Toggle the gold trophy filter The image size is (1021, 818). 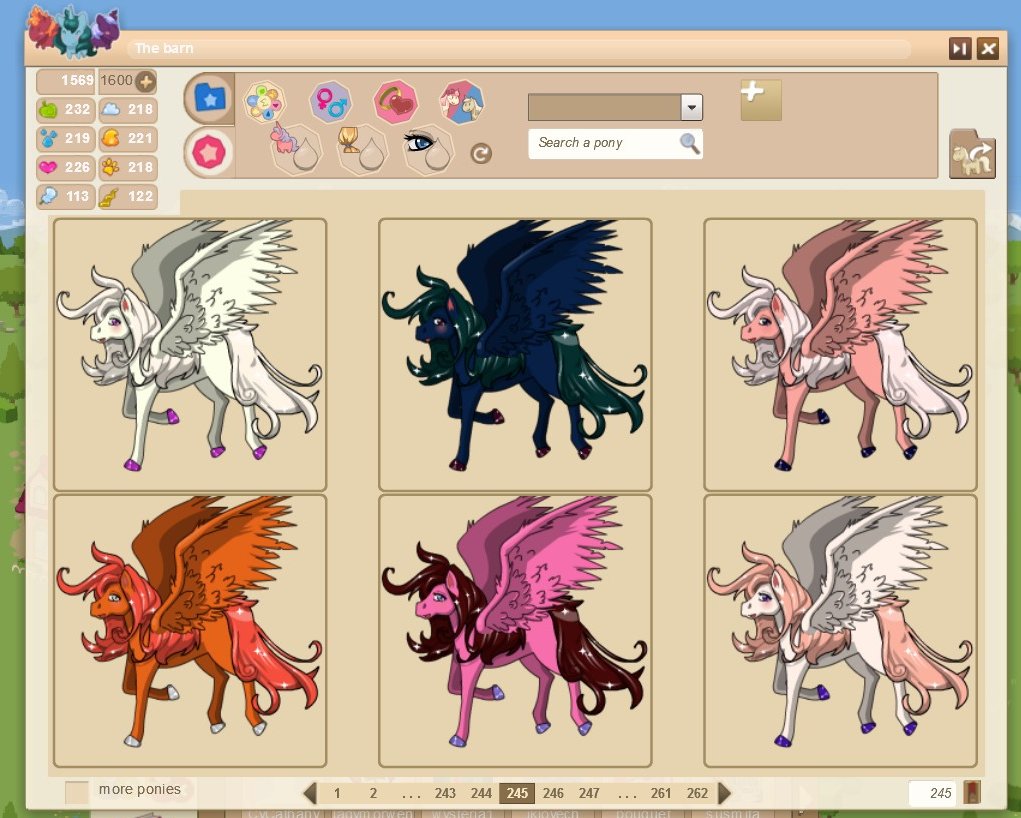(x=361, y=148)
